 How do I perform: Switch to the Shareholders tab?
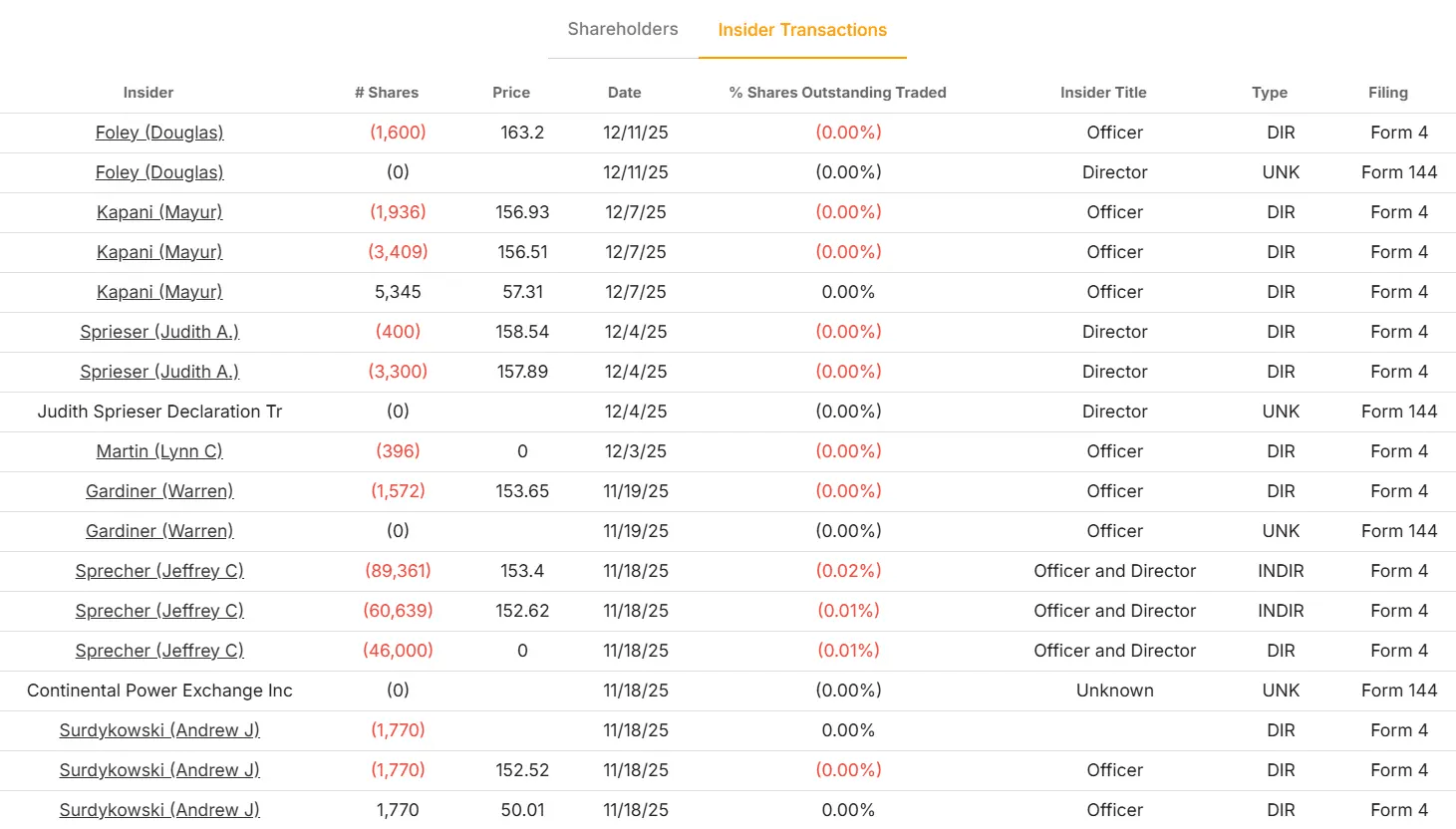click(x=621, y=29)
